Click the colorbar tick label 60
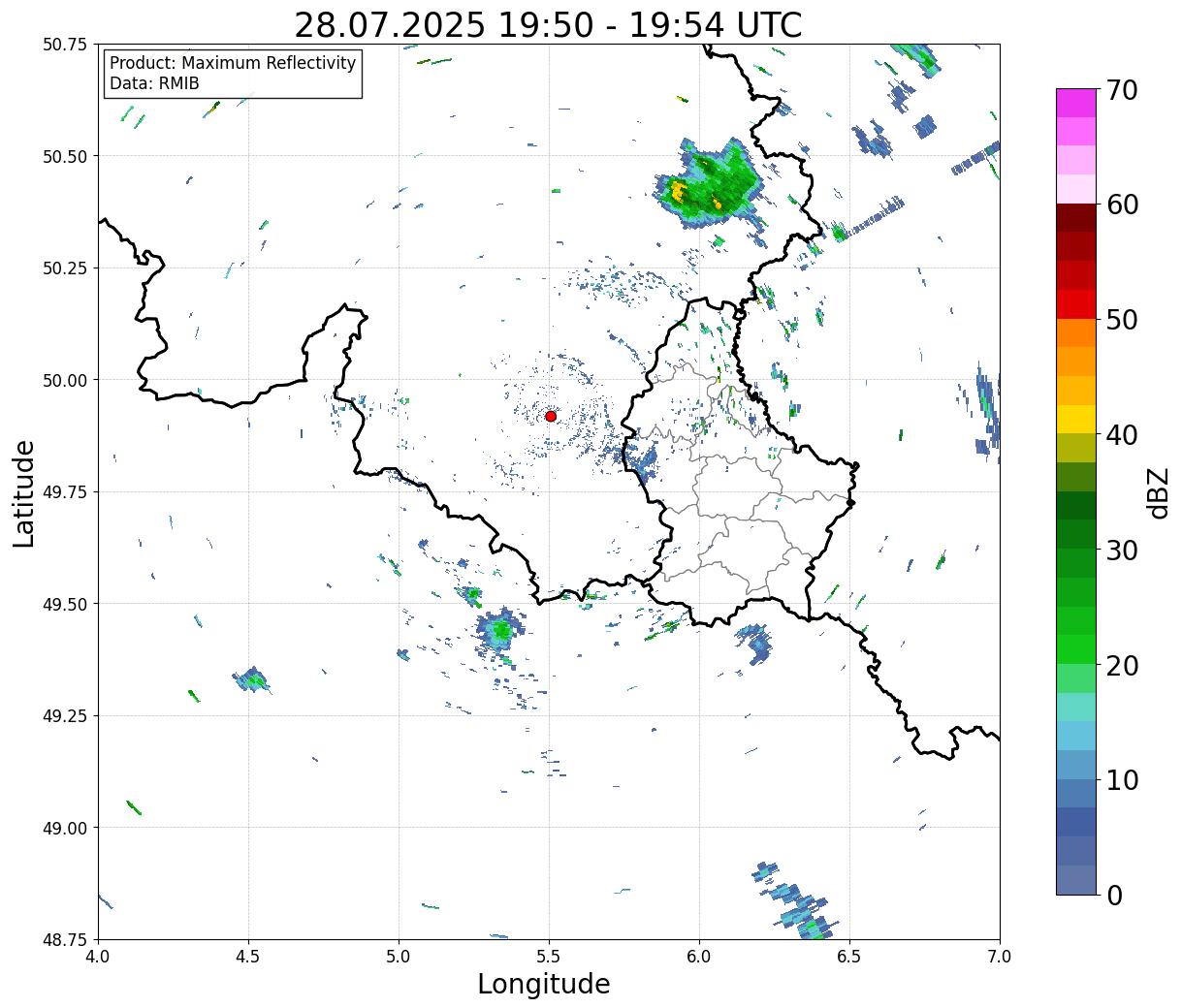This screenshot has width=1182, height=1008. coord(1121,205)
